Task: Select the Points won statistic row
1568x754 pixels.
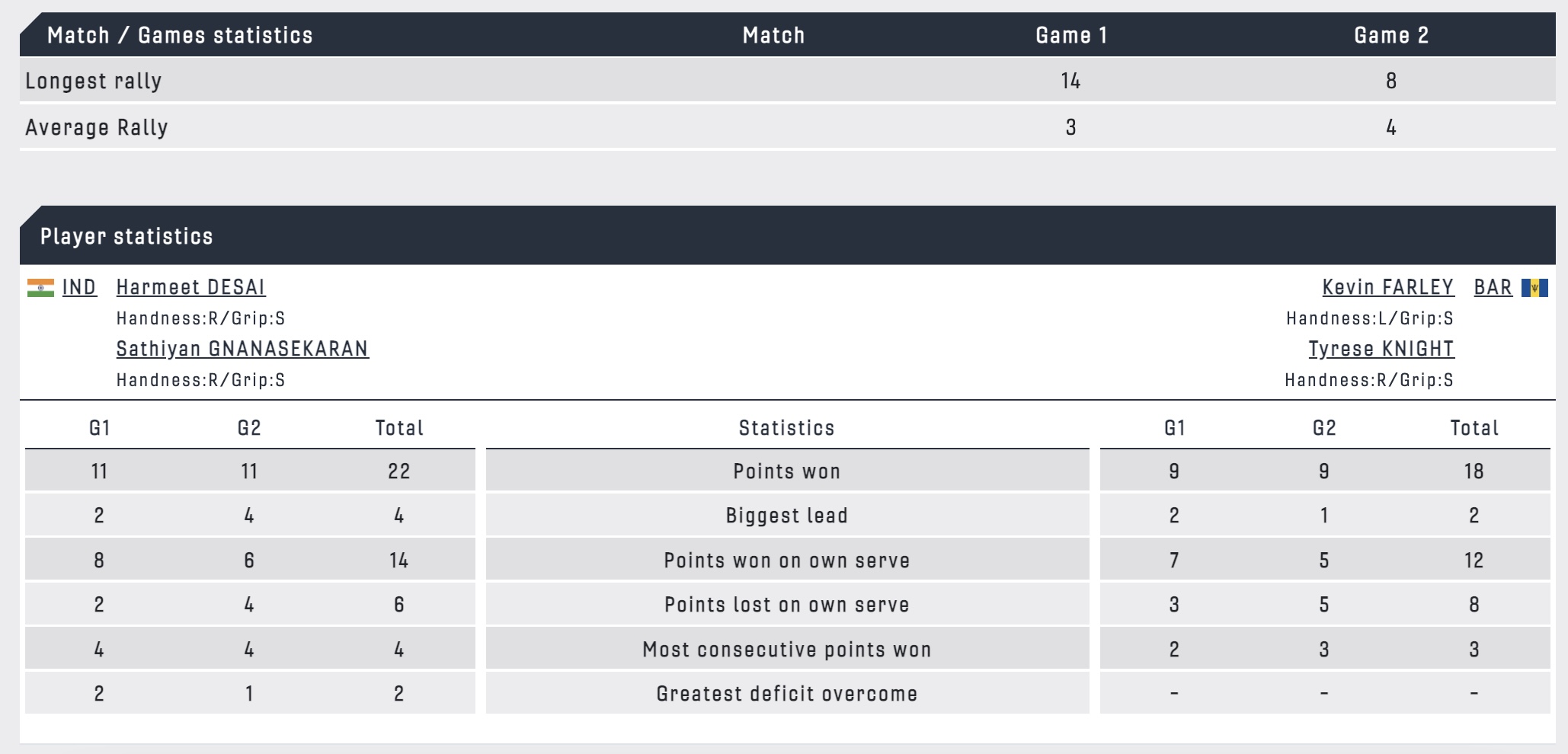Action: pos(788,471)
